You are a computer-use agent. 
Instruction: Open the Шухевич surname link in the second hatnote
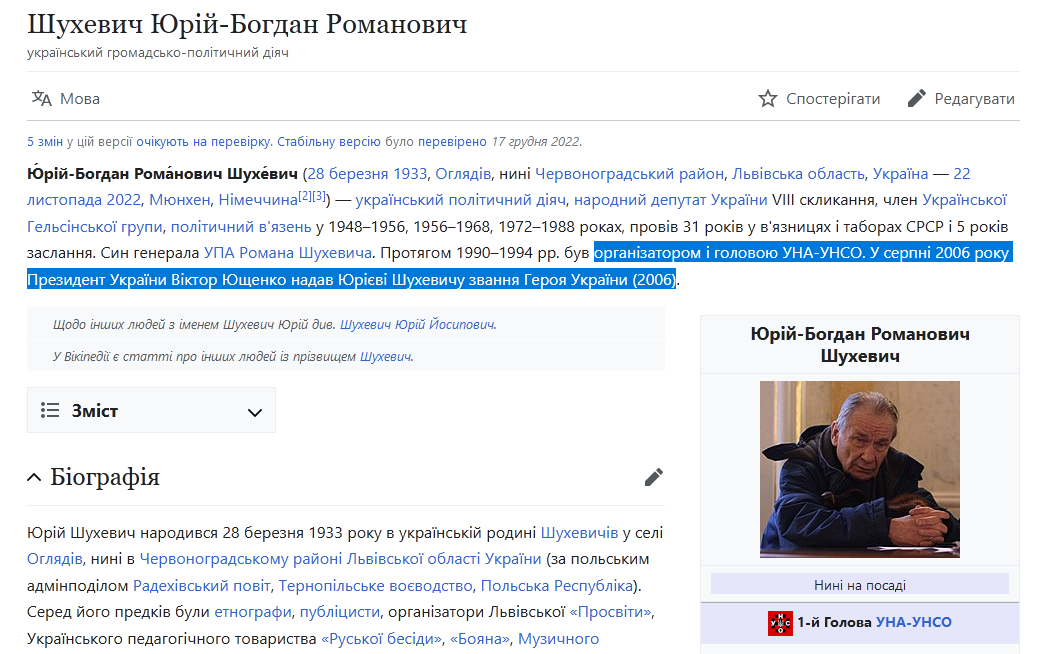click(385, 356)
